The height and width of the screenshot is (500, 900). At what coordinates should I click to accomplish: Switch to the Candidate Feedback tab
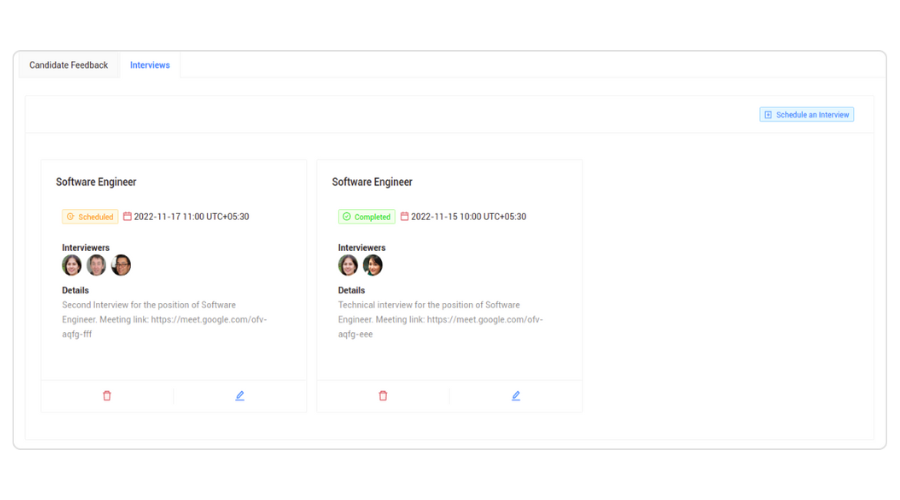tap(68, 65)
